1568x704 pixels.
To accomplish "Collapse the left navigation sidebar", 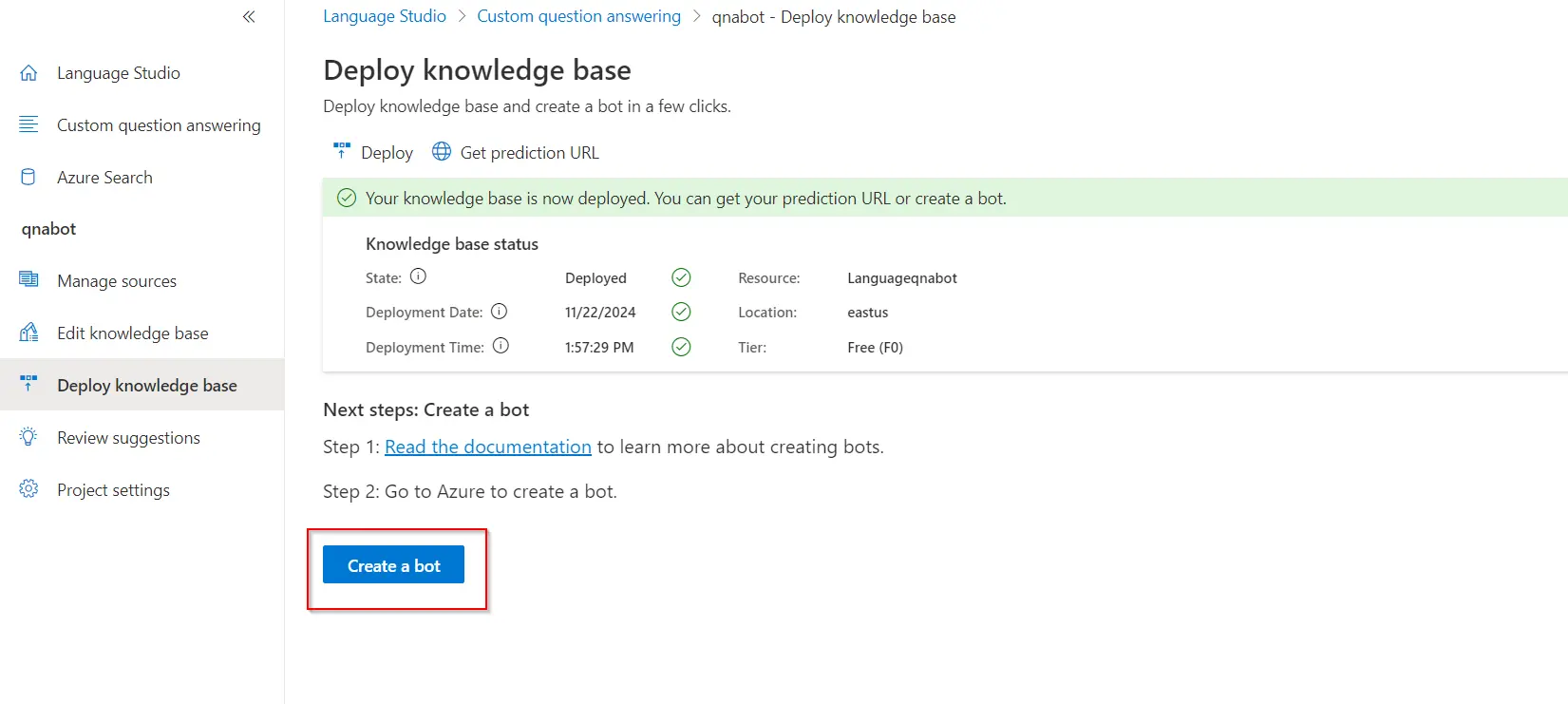I will pos(249,16).
